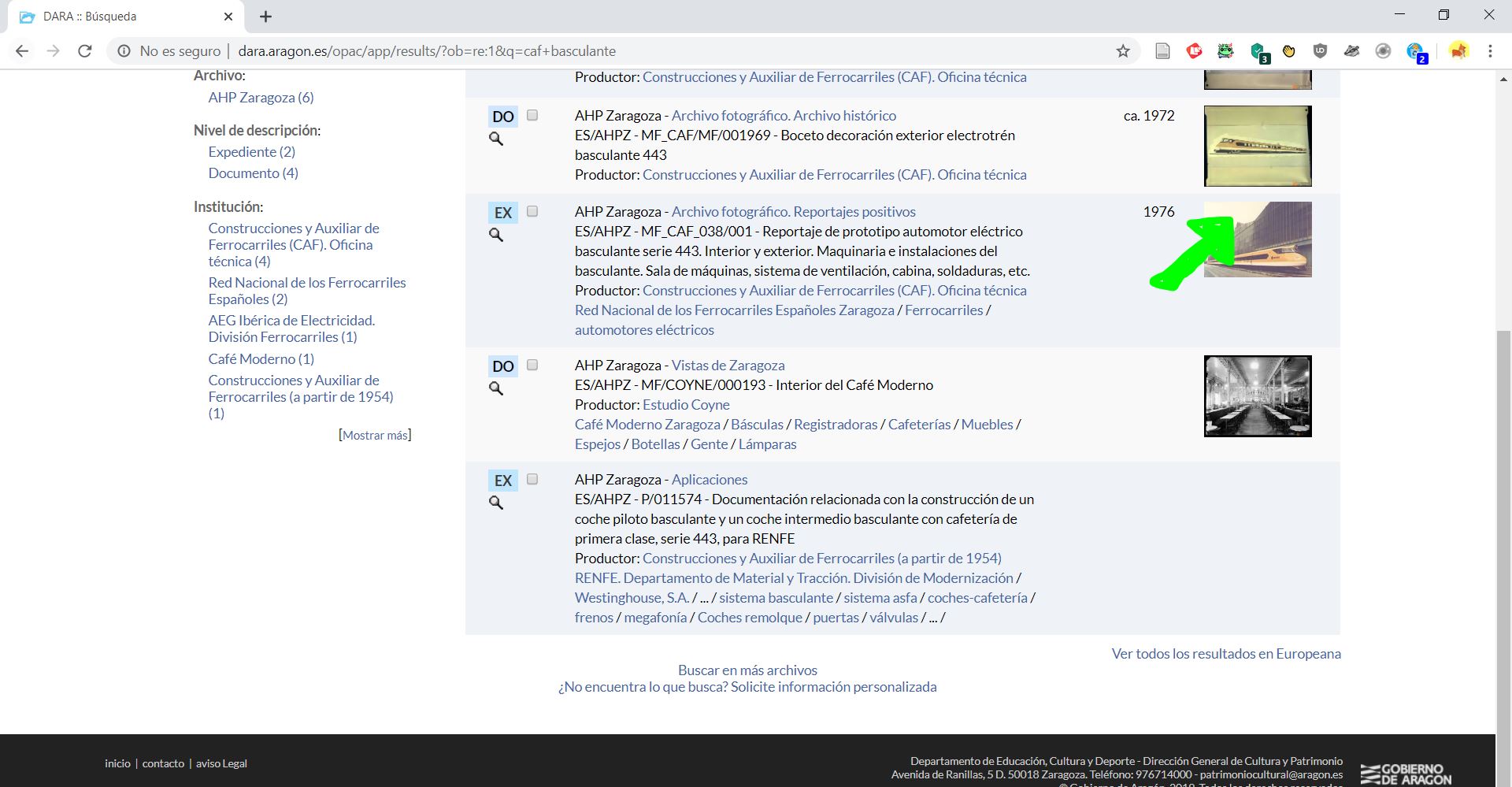The width and height of the screenshot is (1512, 787).
Task: Click Buscar en más archivos
Action: tap(747, 670)
